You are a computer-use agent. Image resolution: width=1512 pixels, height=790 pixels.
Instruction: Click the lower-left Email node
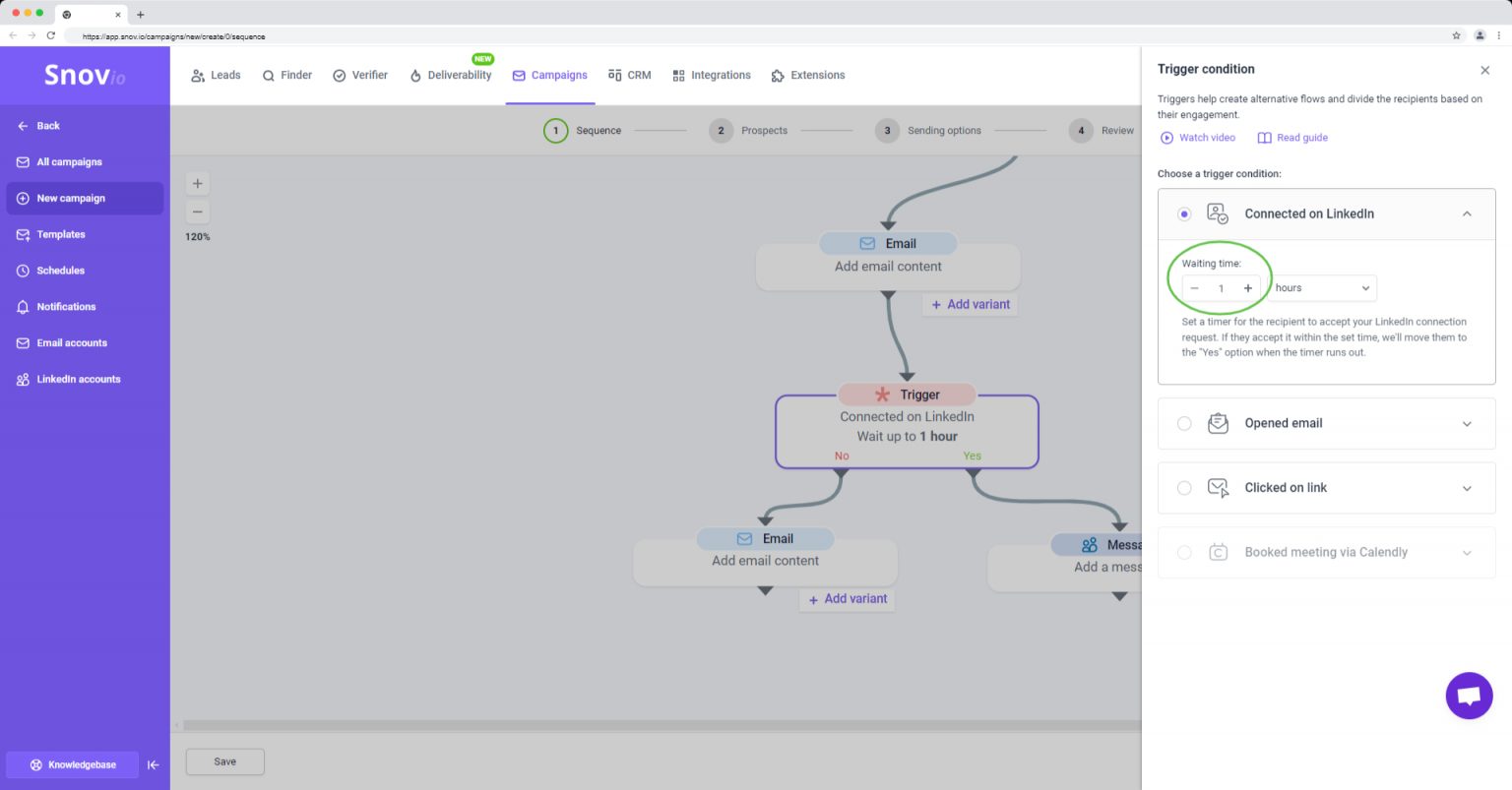point(765,556)
